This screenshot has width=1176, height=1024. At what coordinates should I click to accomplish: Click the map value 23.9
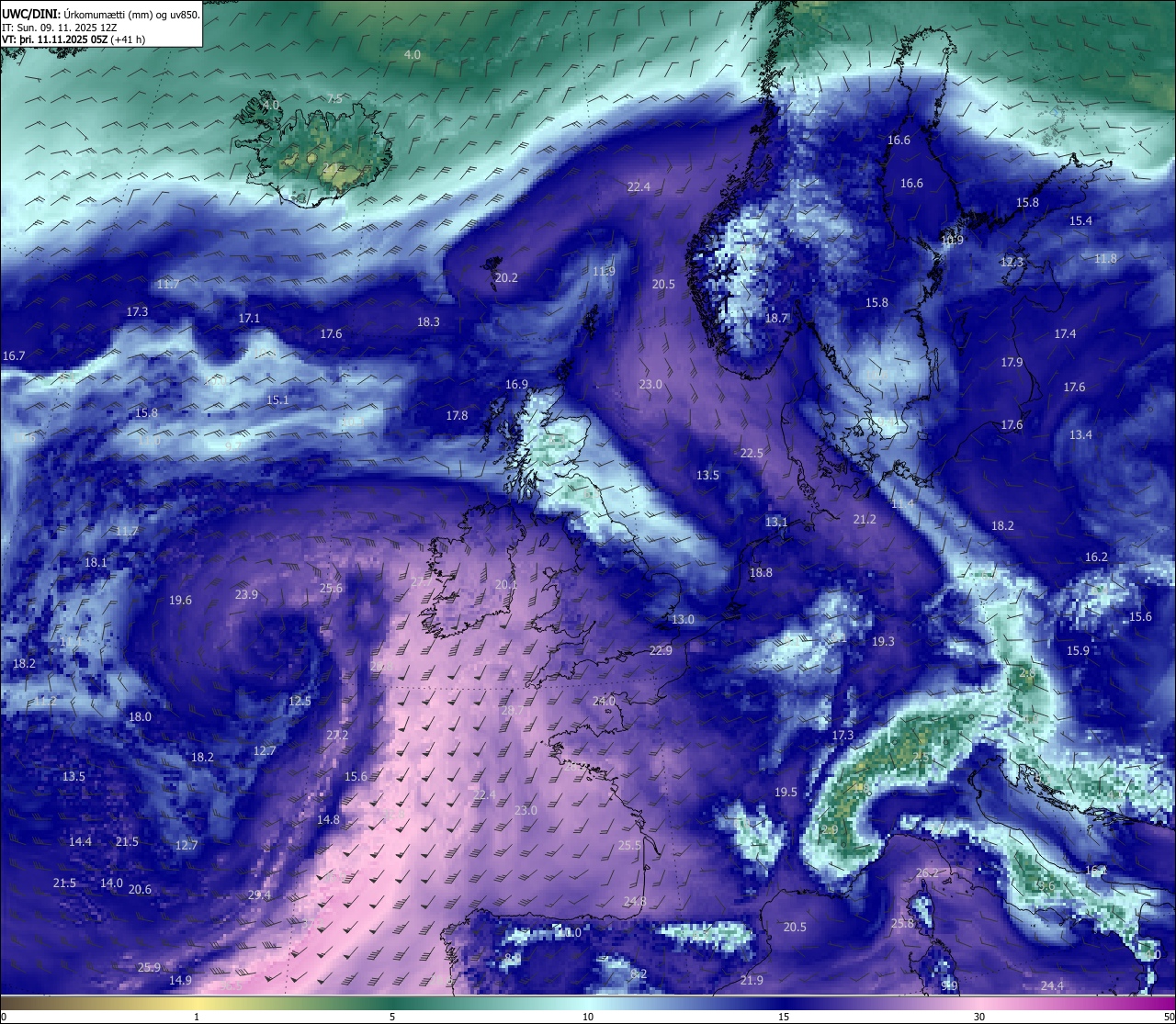tap(246, 594)
